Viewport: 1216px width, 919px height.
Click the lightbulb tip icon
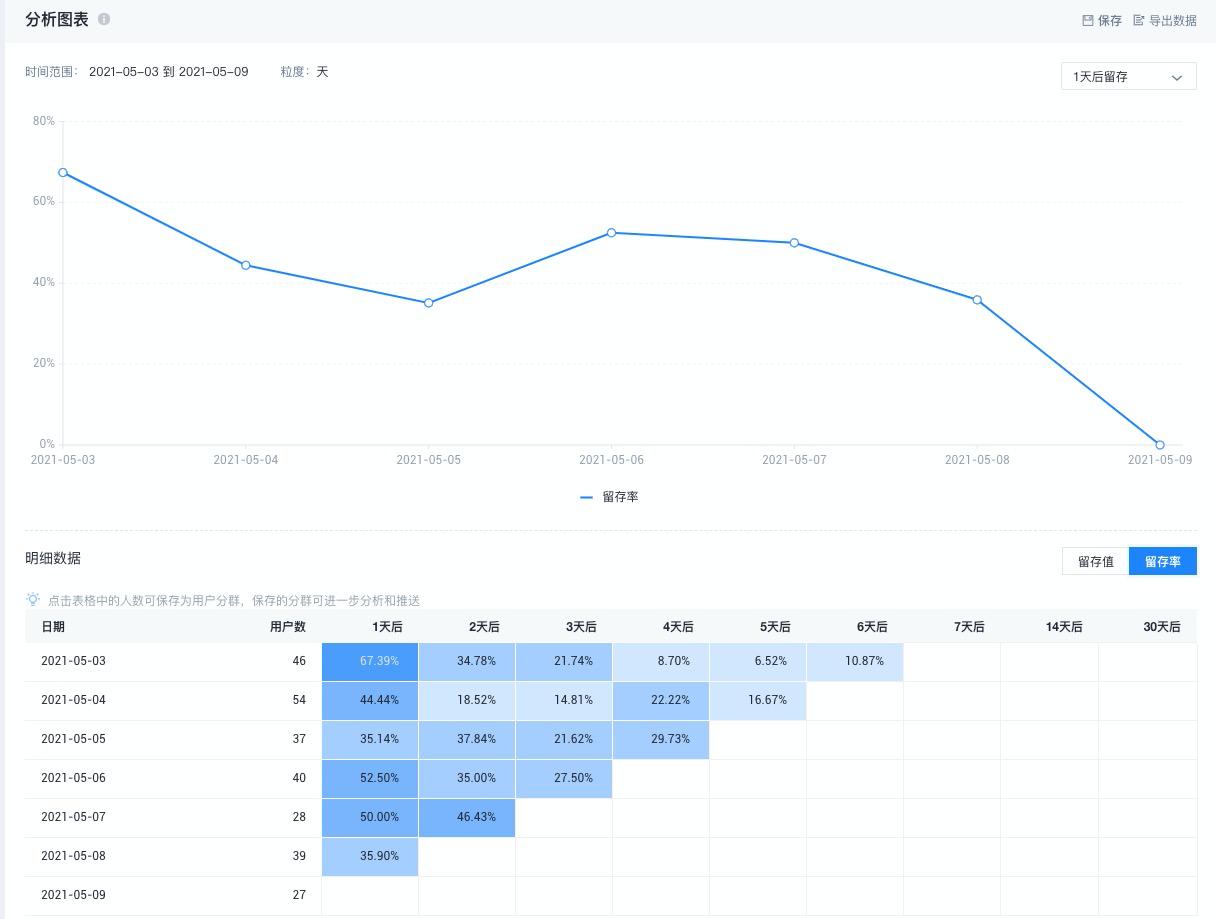pos(33,600)
